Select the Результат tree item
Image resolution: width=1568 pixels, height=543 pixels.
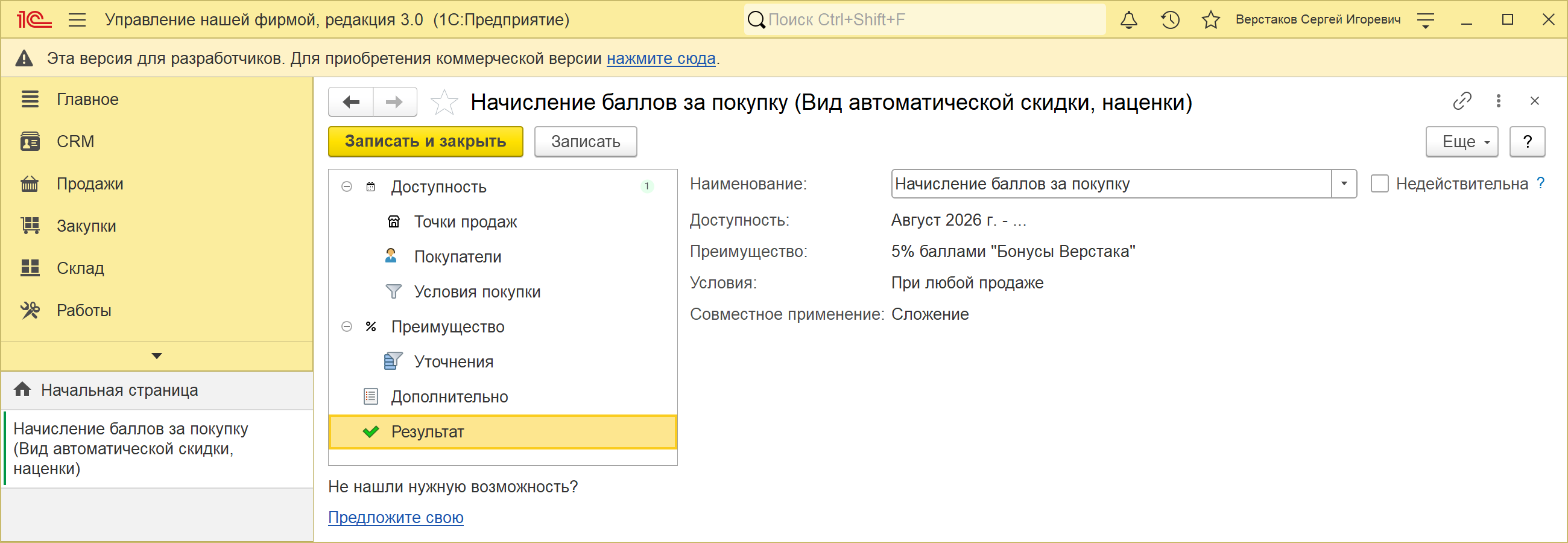click(x=503, y=431)
